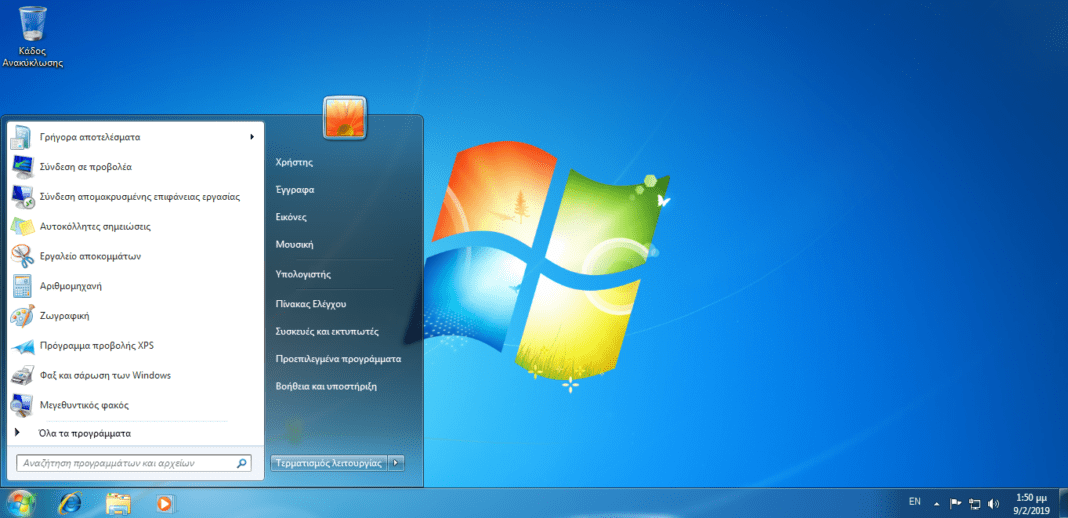
Task: Open Μουσική from Start menu
Action: point(294,244)
